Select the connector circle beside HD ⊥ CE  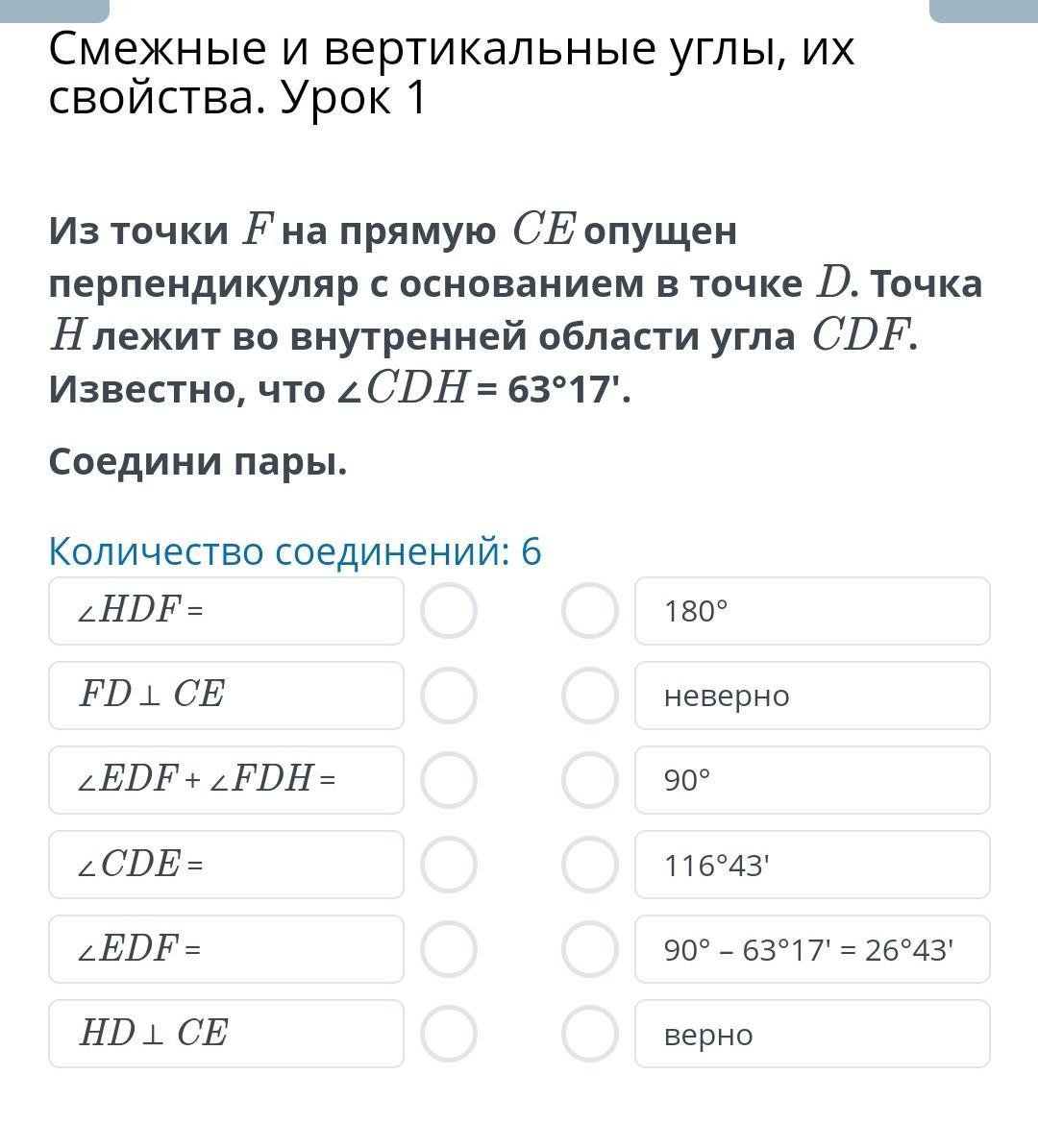point(449,1034)
